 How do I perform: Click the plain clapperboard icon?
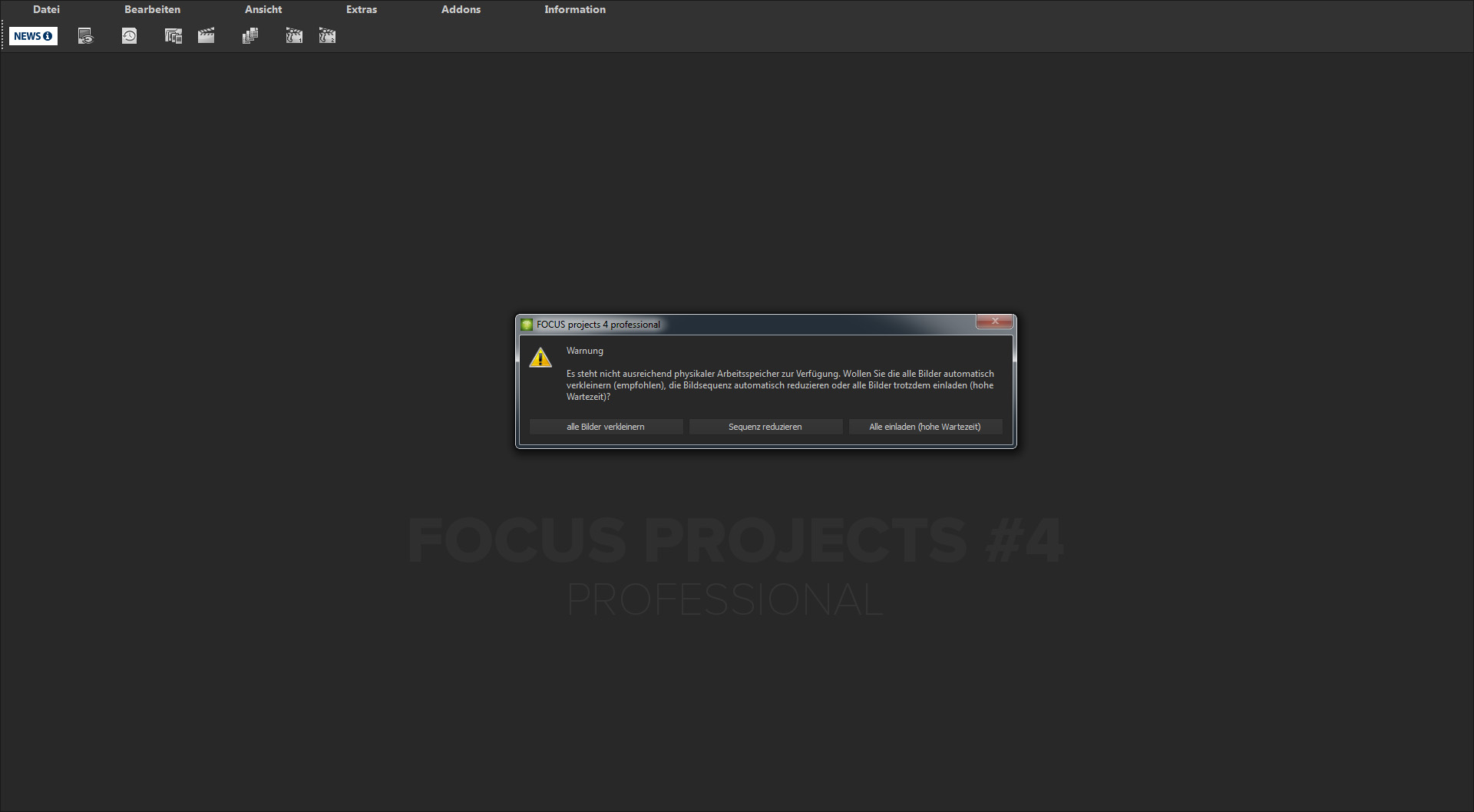207,36
